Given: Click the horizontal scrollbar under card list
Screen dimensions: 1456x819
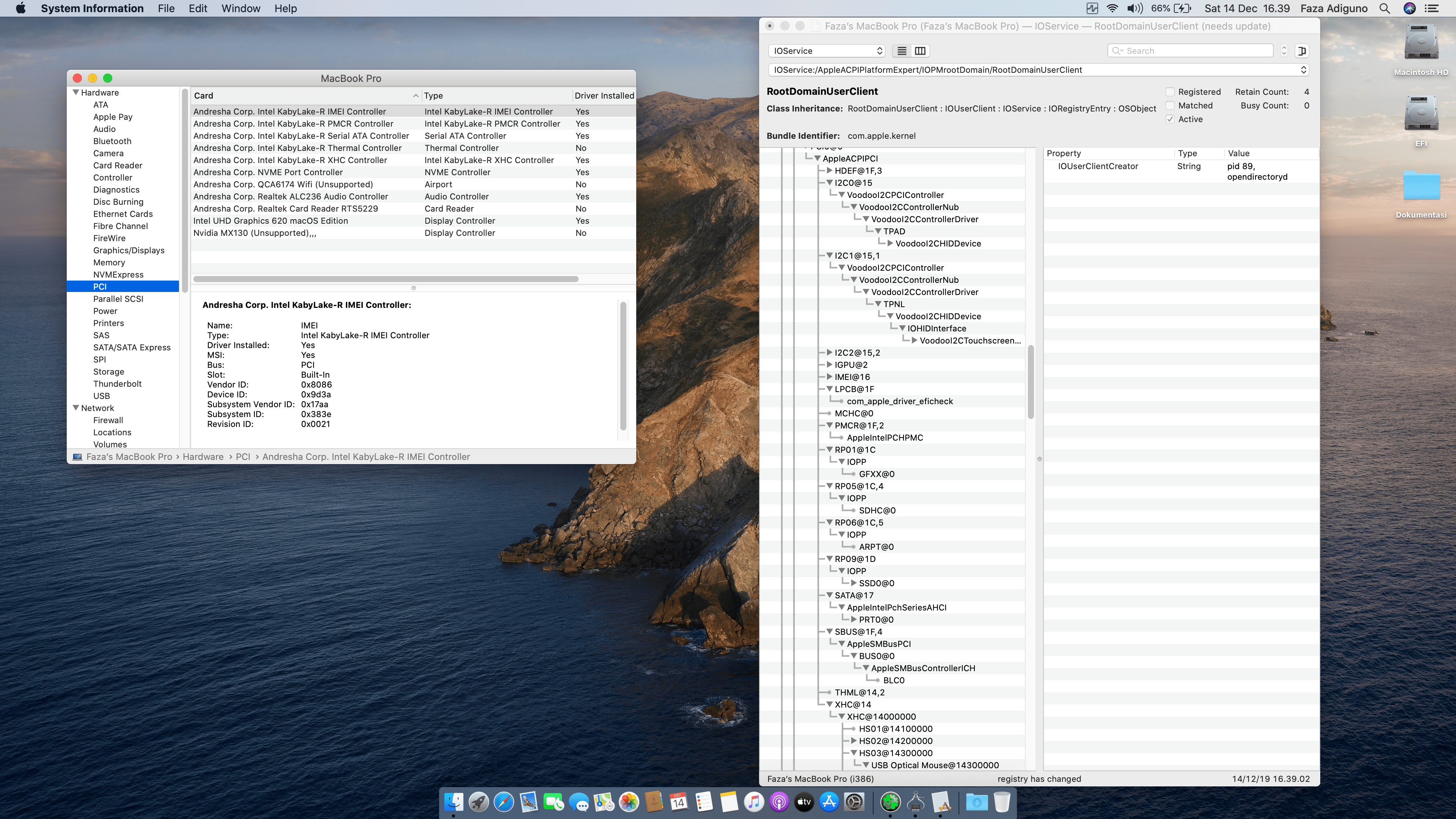Looking at the screenshot, I should (386, 279).
